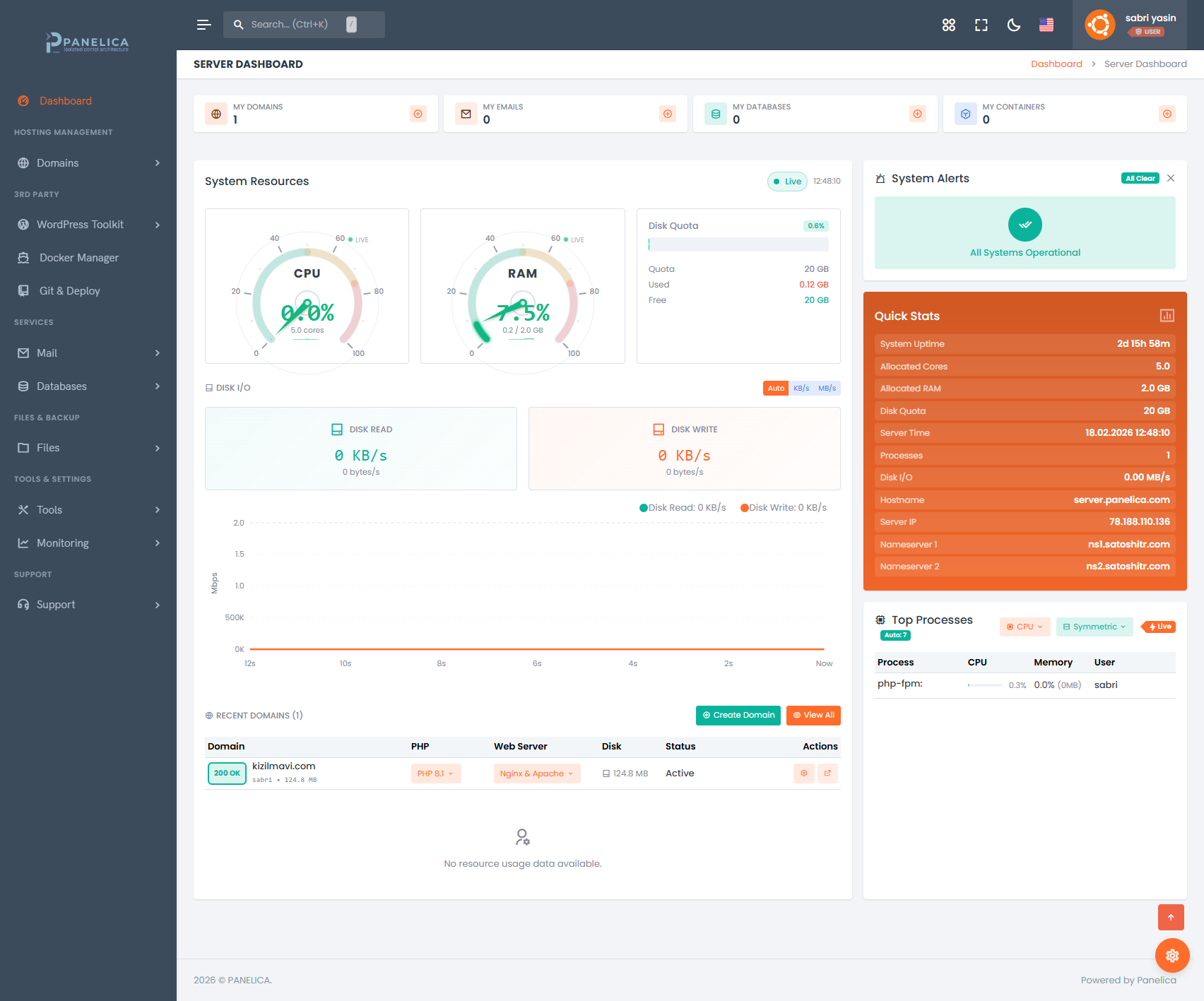This screenshot has height=1001, width=1204.
Task: Click View All recent domains button
Action: pos(813,715)
